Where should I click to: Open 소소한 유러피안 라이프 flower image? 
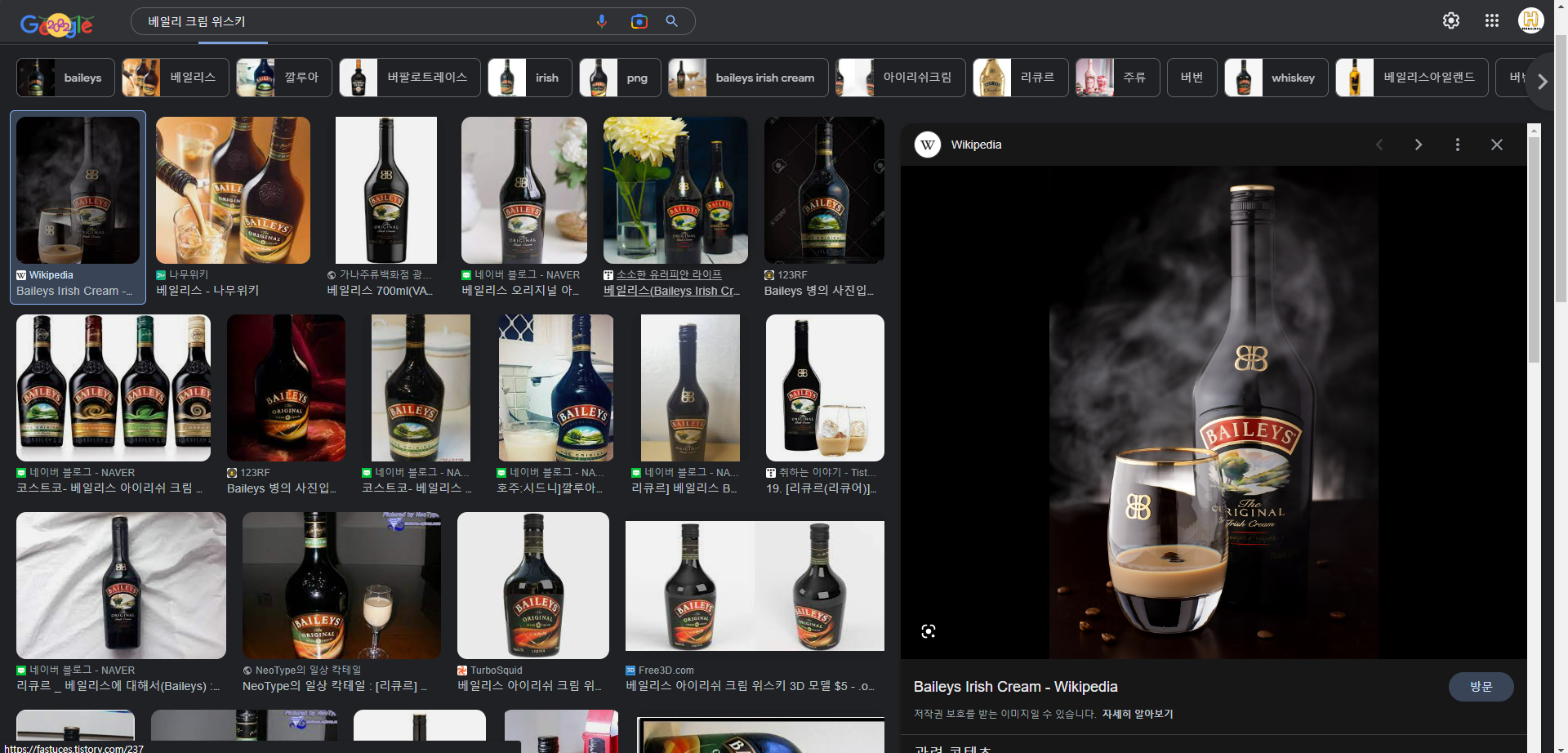pos(675,190)
